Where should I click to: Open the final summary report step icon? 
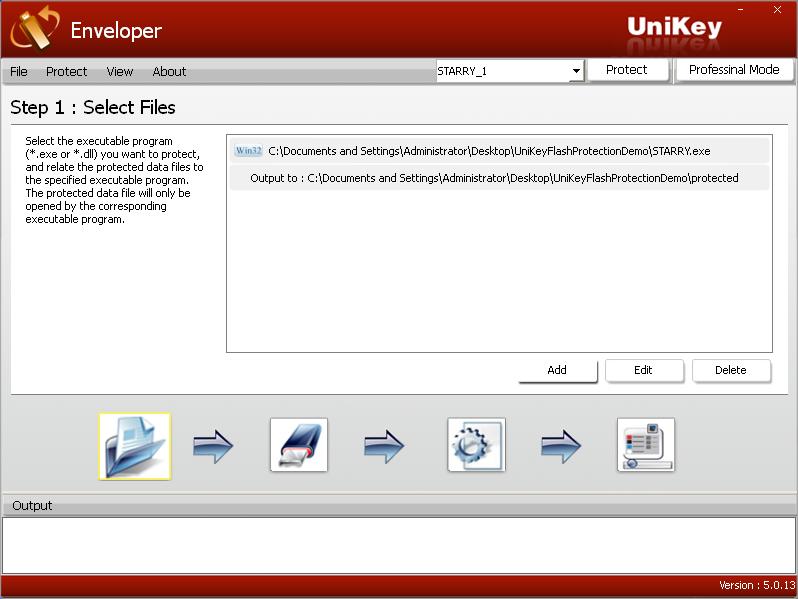point(646,445)
